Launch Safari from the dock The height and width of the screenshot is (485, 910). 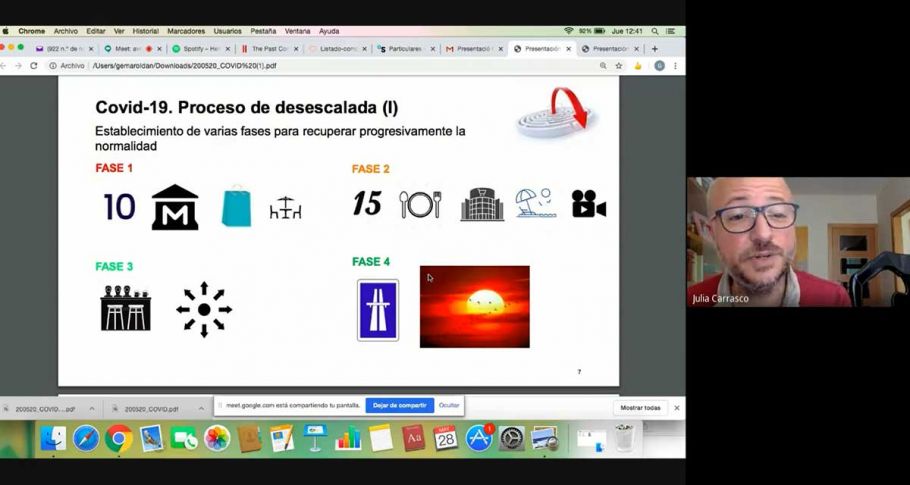coord(86,438)
